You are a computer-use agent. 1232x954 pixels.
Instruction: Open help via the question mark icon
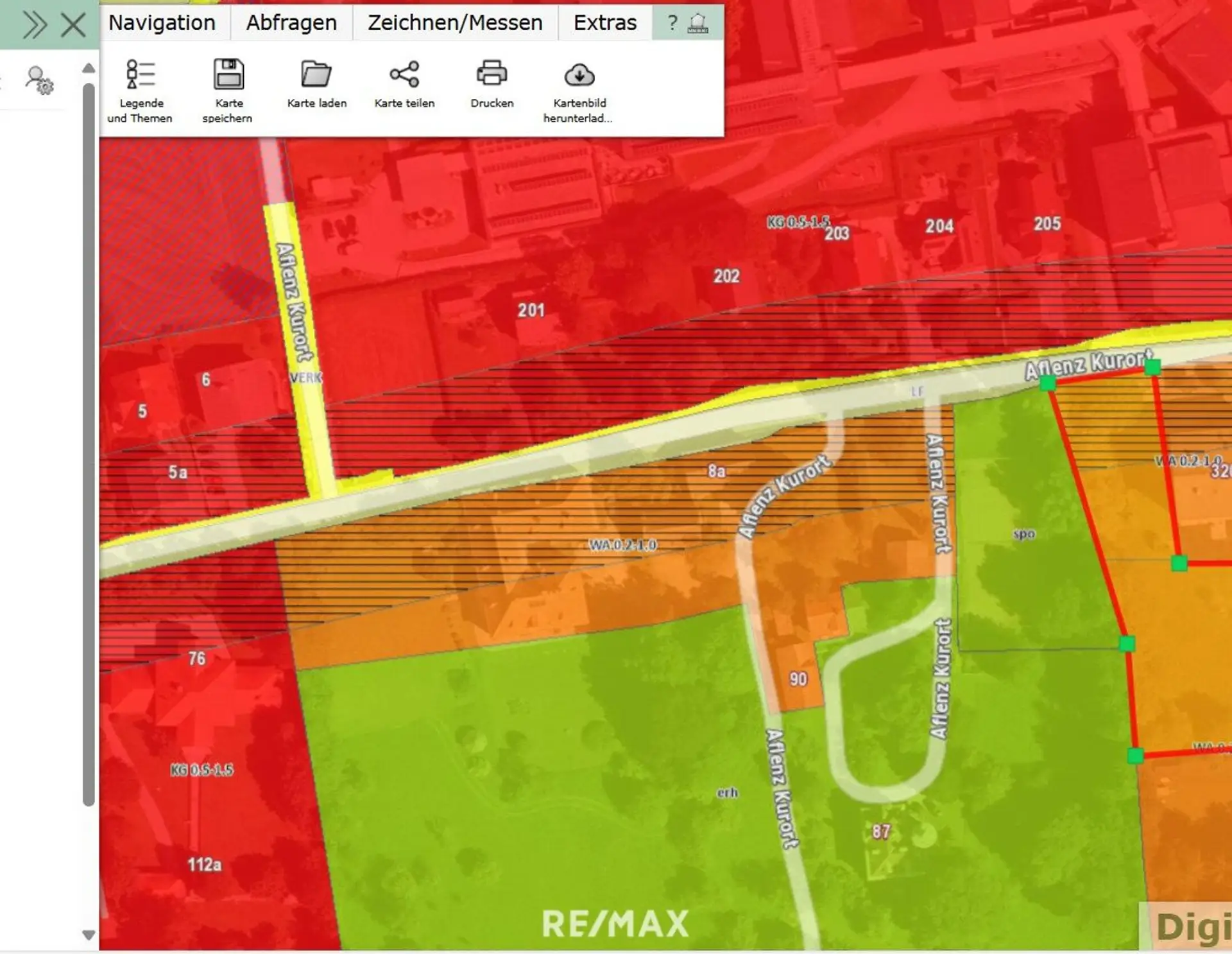pos(672,23)
